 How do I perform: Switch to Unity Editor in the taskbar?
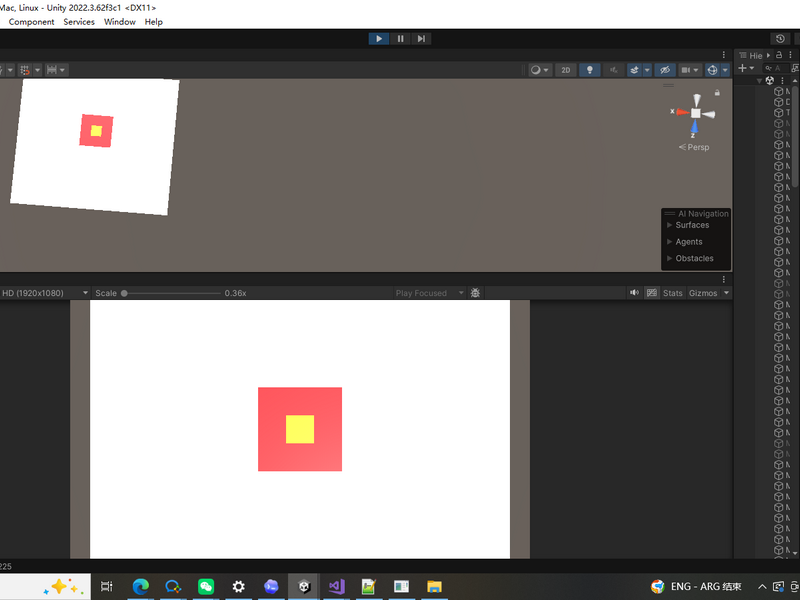[x=304, y=586]
